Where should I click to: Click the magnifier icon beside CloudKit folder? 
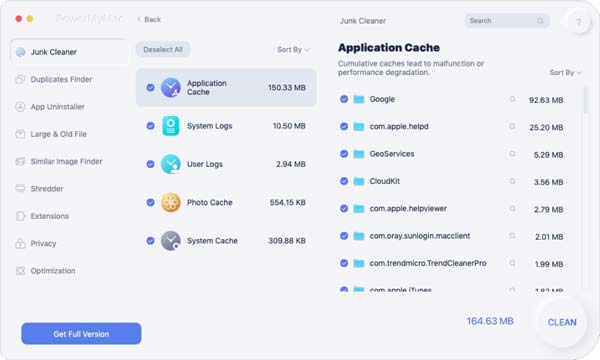512,181
